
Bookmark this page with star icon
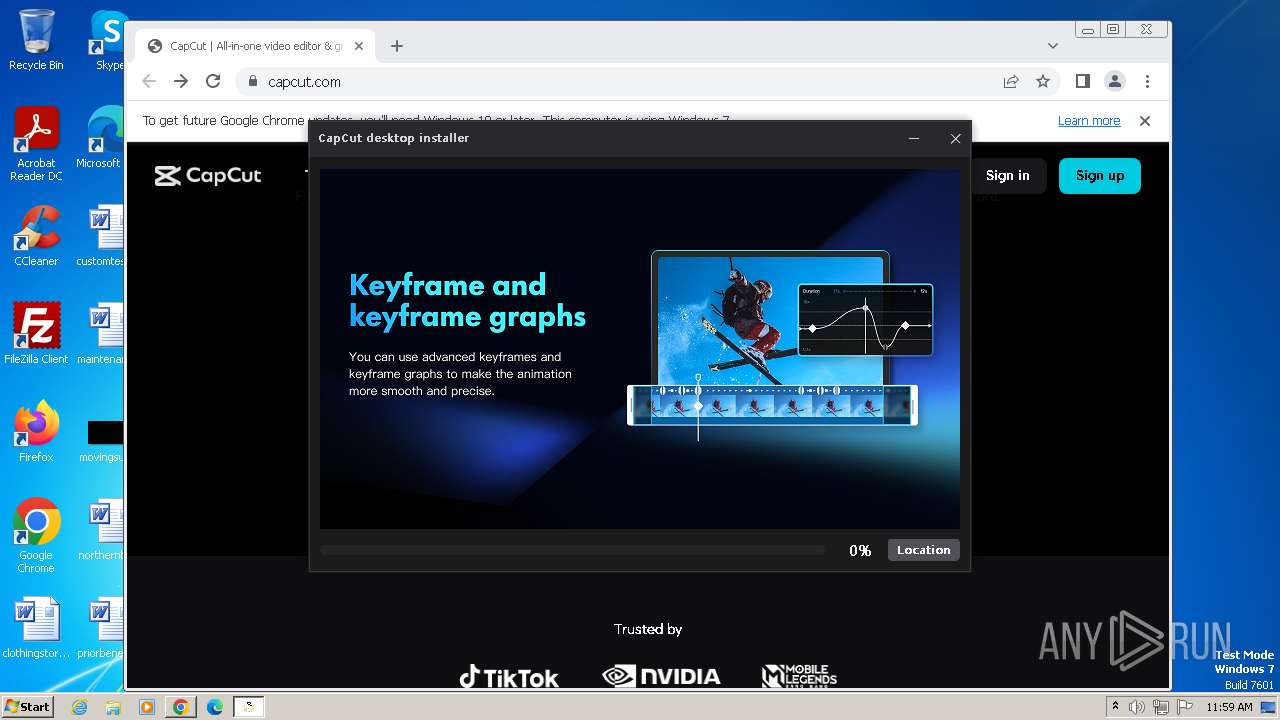(1043, 82)
